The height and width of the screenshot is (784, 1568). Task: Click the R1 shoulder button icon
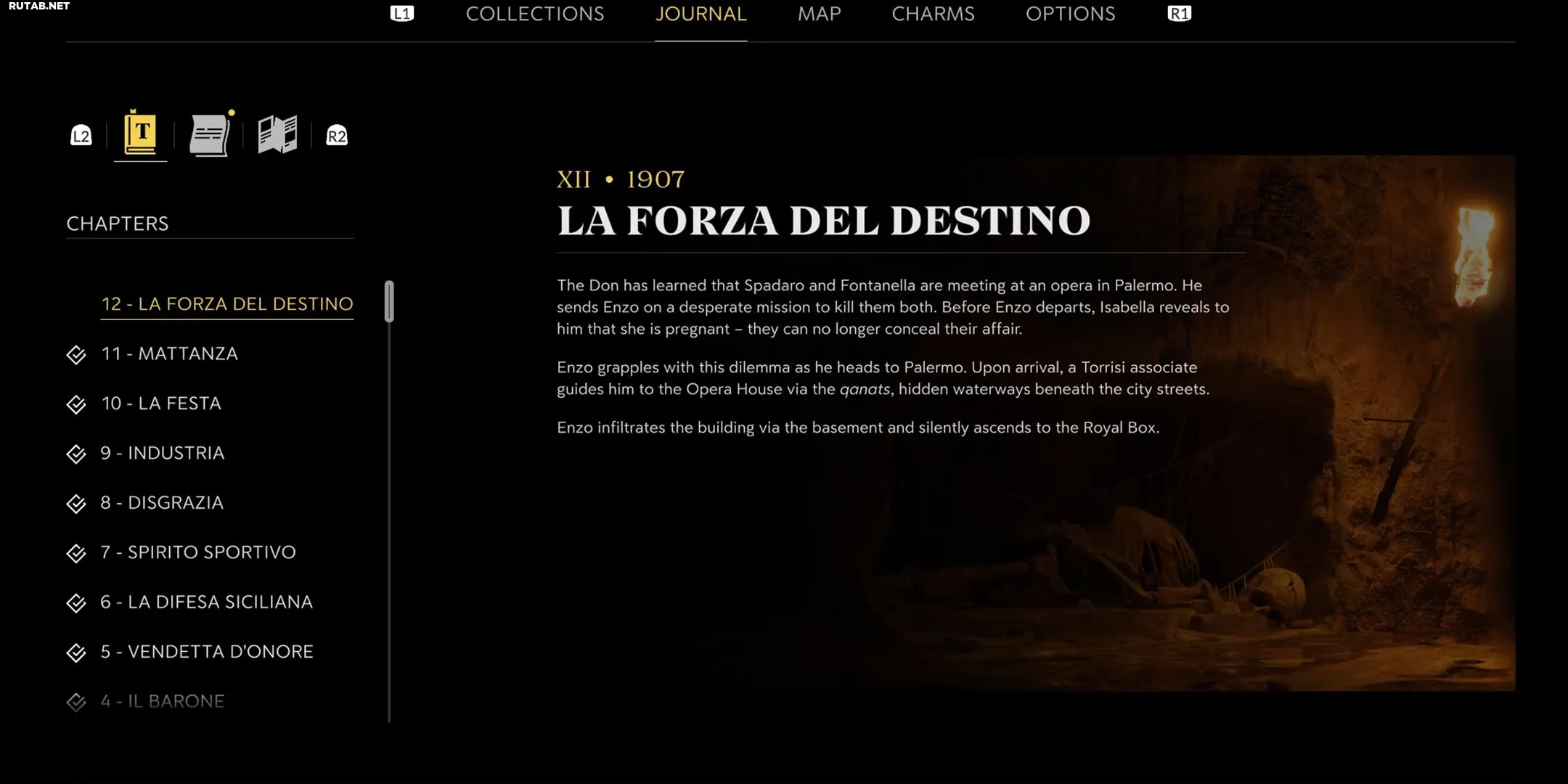tap(1179, 14)
